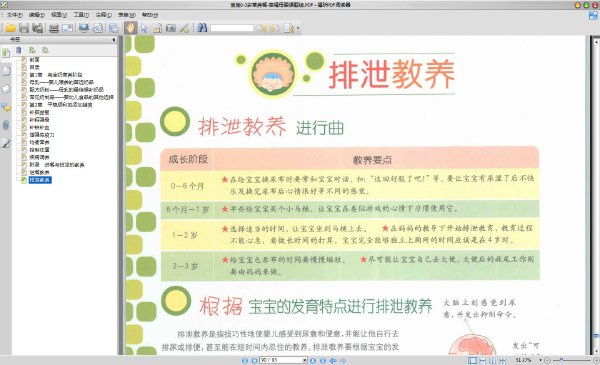
Task: Select the 附录 bookmark
Action: coord(57,165)
